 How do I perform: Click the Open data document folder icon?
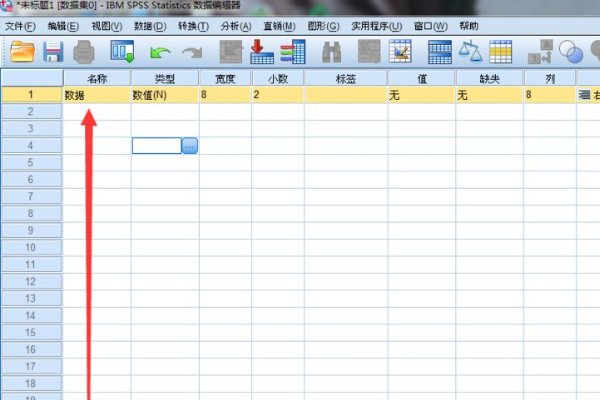point(22,52)
